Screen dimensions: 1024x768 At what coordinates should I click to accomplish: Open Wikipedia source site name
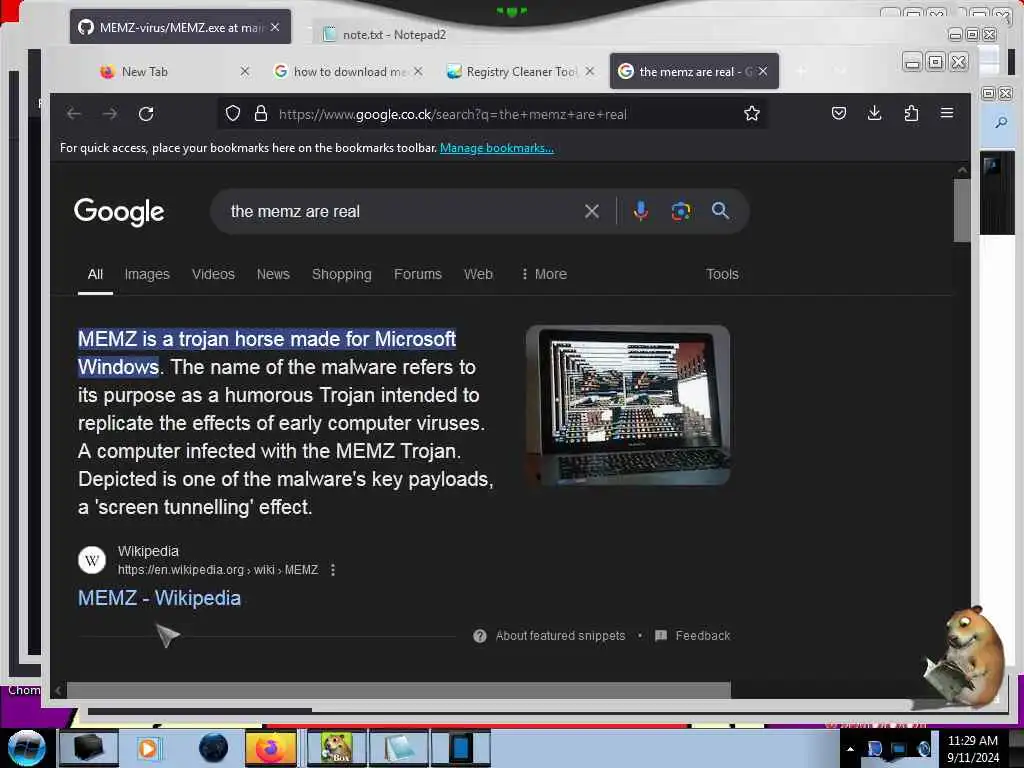pos(148,551)
